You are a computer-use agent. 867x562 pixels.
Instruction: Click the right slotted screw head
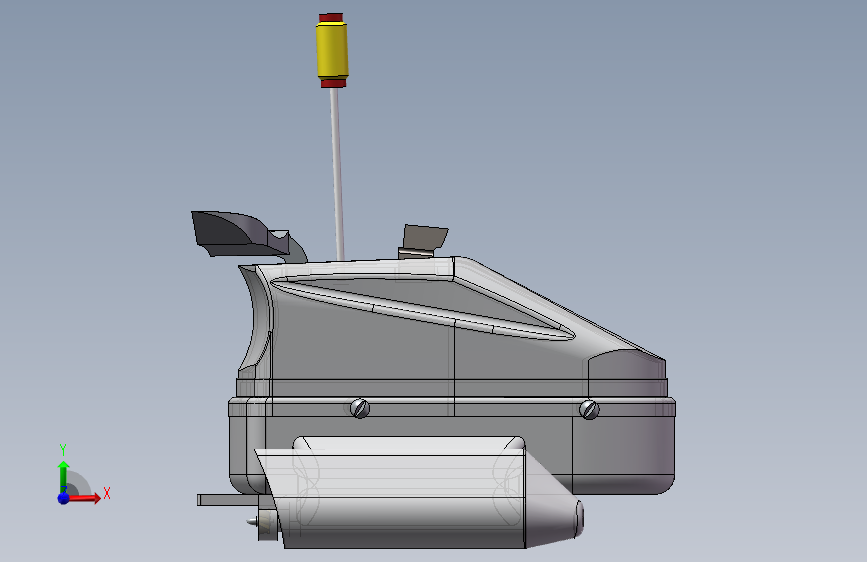[x=589, y=410]
